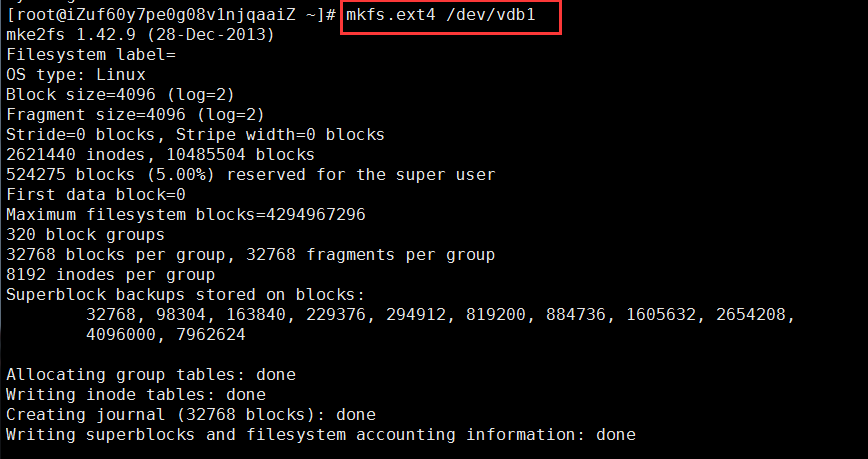Click the 32768 blocks per group line
Screen dimensions: 868x459
tap(250, 255)
